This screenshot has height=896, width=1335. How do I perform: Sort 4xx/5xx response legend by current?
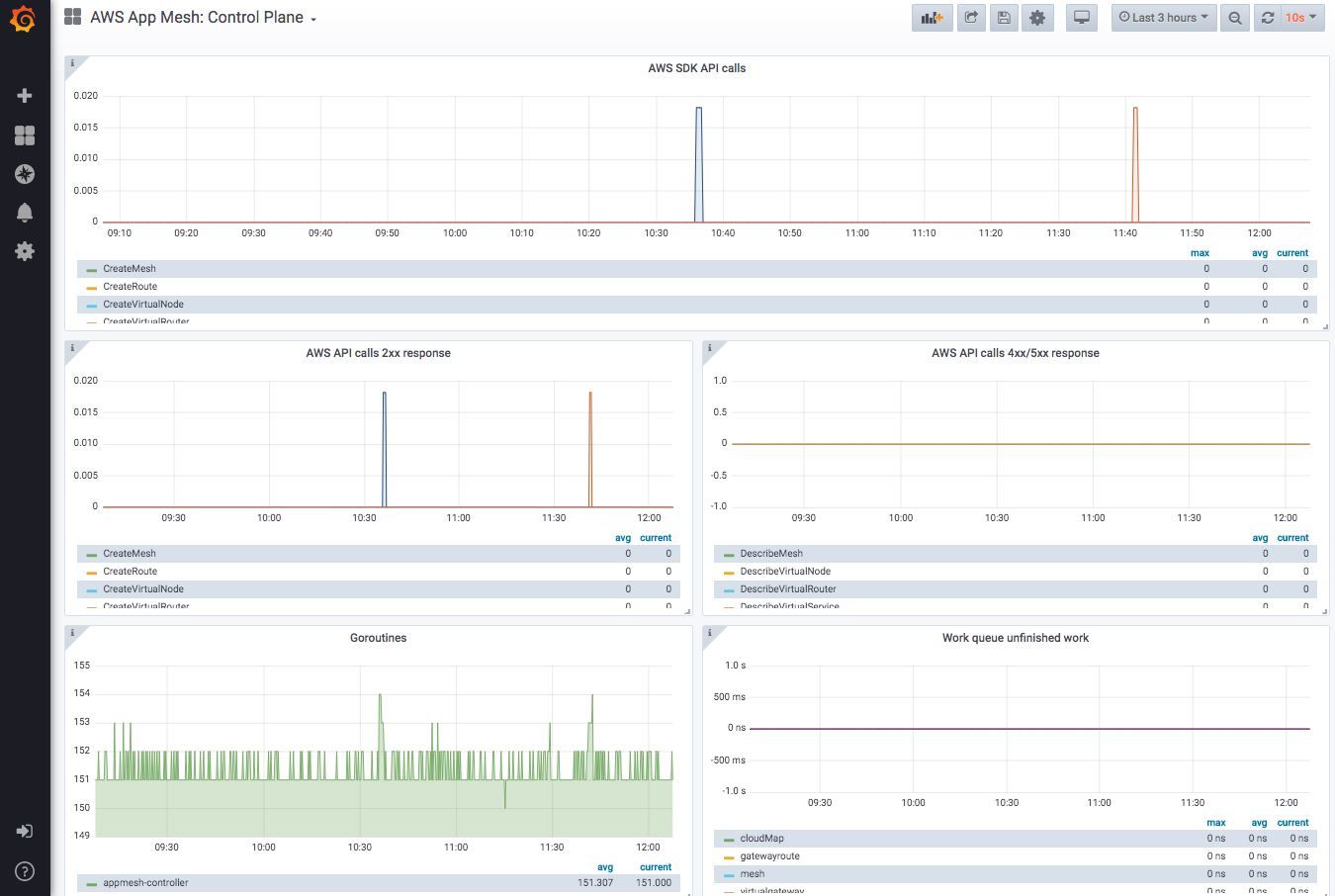[x=1291, y=538]
